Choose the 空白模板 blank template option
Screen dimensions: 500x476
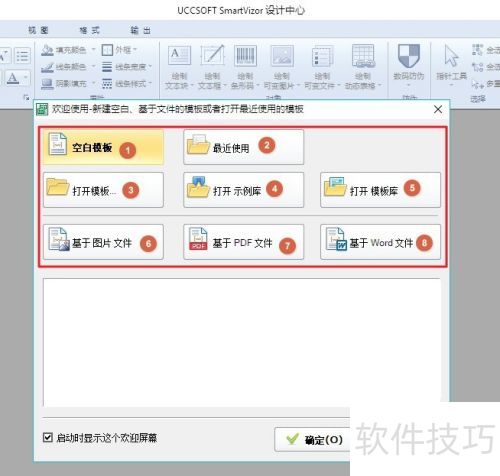(x=103, y=147)
